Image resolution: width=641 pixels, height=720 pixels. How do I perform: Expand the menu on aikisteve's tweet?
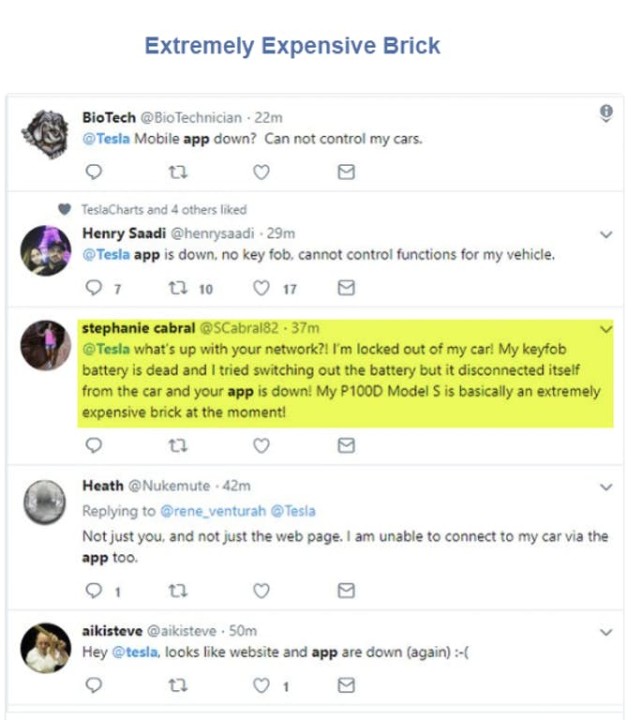coord(606,632)
